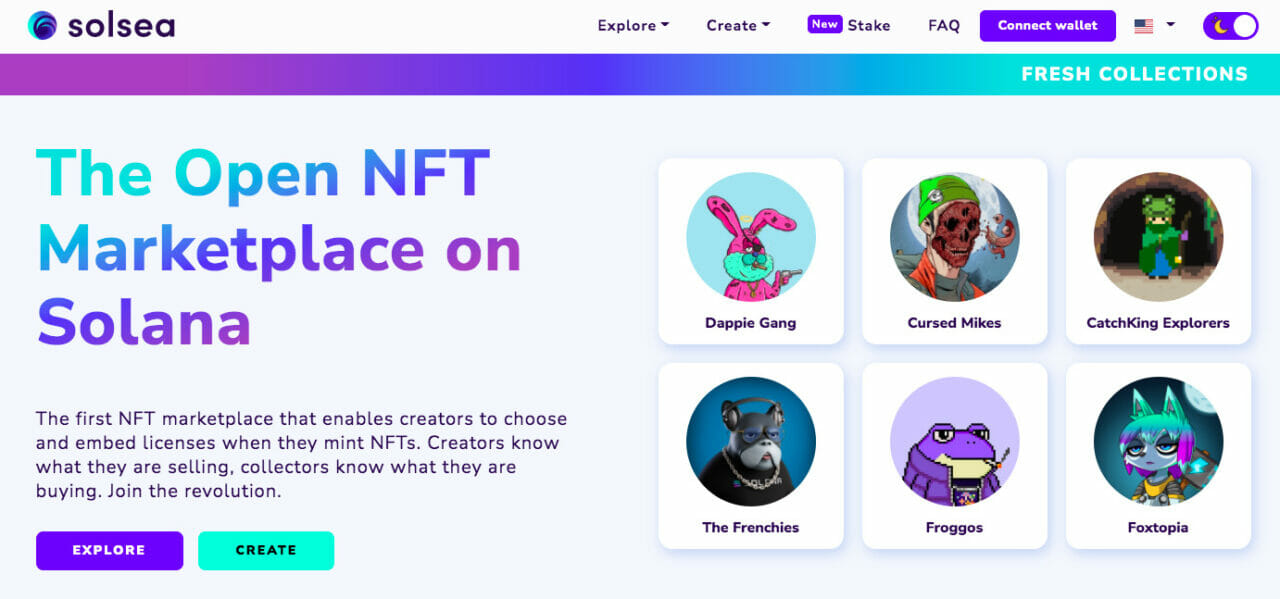Open The Frenchies bulldog avatar
The image size is (1280, 599).
(750, 441)
